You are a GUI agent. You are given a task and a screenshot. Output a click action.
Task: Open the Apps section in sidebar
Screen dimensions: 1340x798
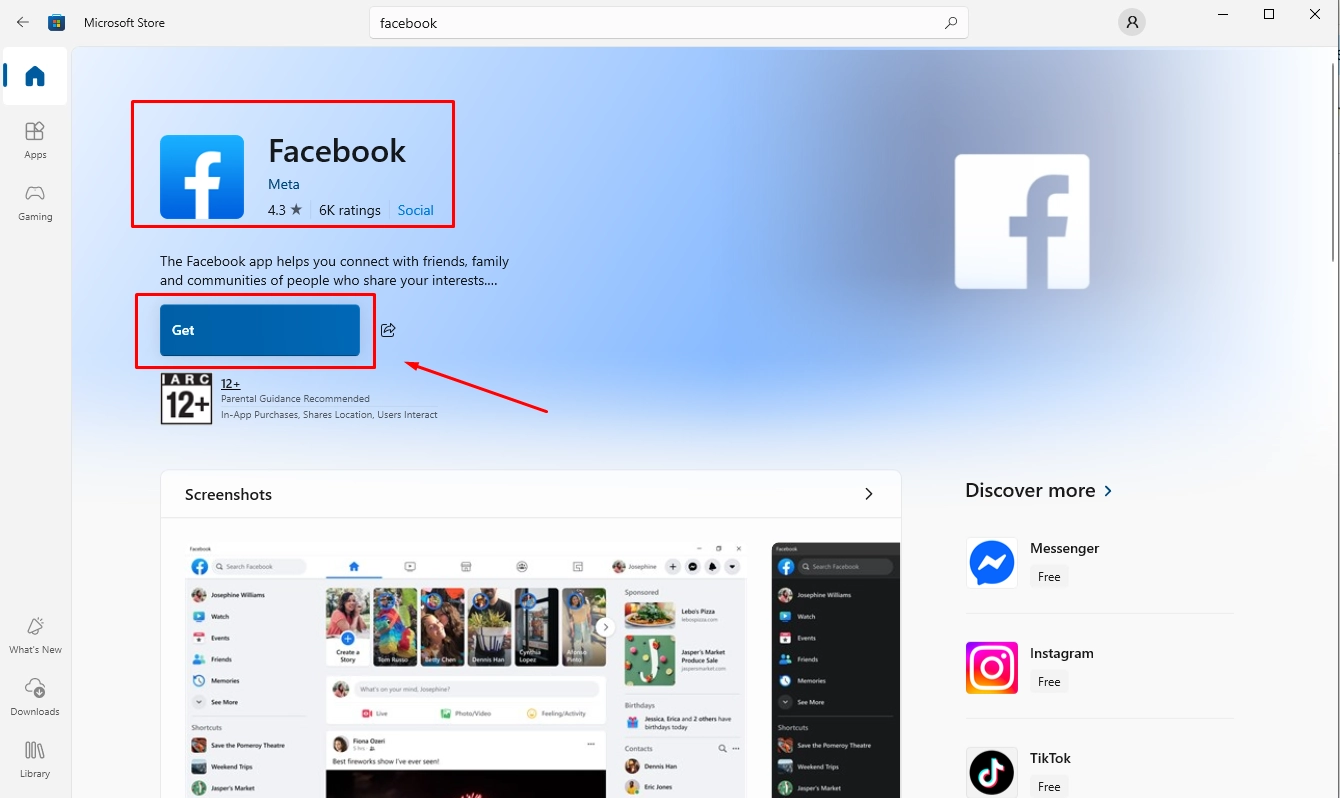[x=35, y=140]
